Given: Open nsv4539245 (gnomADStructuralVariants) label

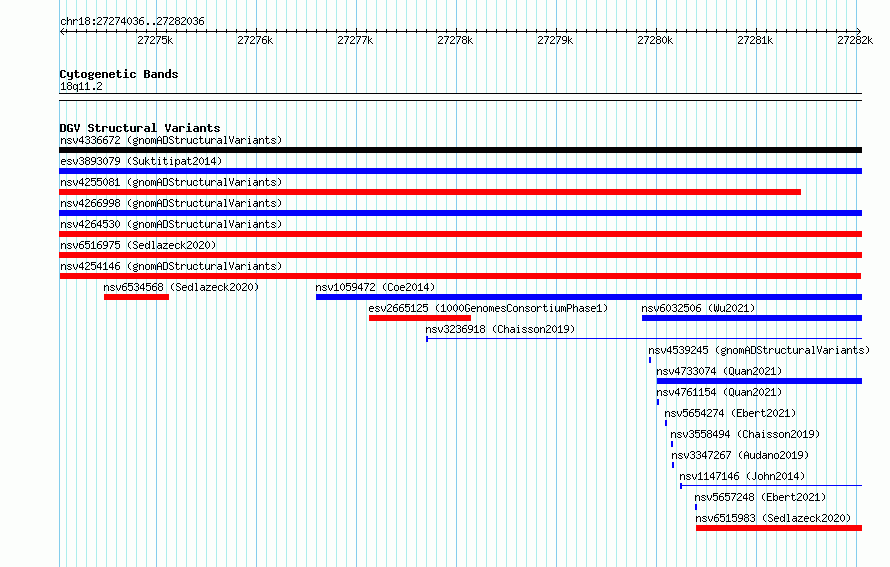Looking at the screenshot, I should point(759,350).
